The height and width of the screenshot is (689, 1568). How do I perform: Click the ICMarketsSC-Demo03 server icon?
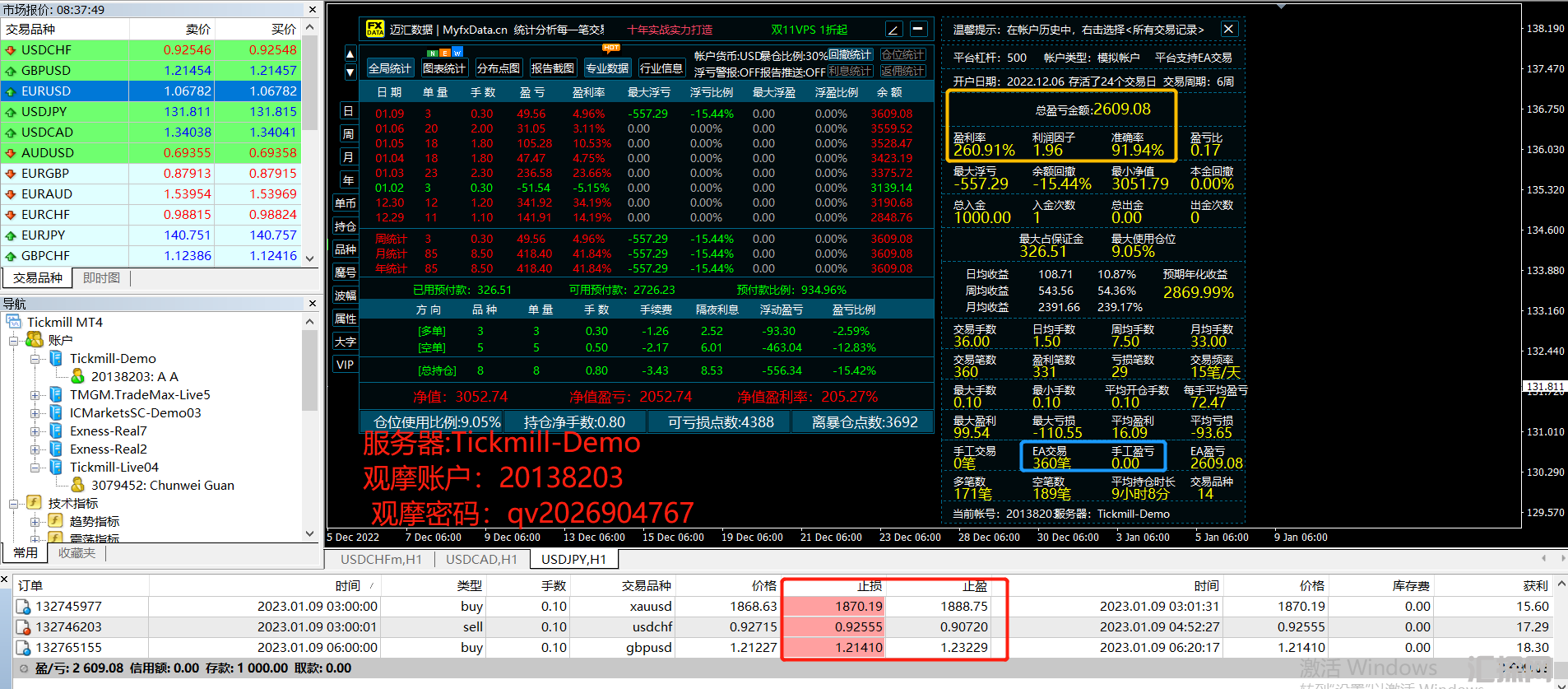pos(56,412)
